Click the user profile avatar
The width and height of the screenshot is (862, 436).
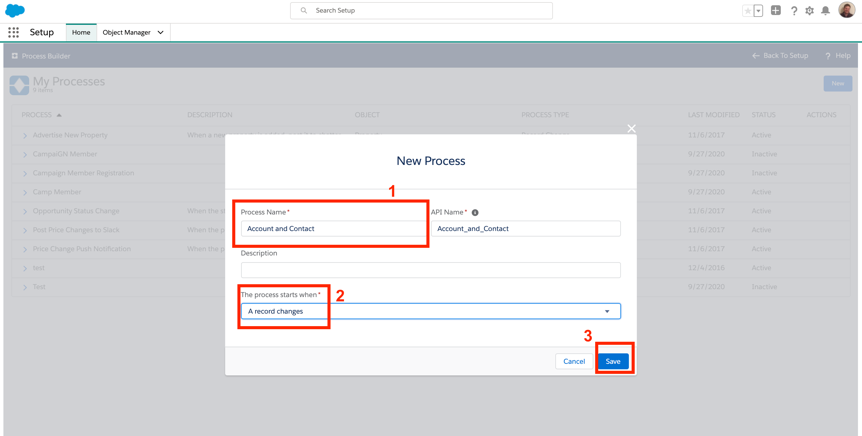(846, 11)
